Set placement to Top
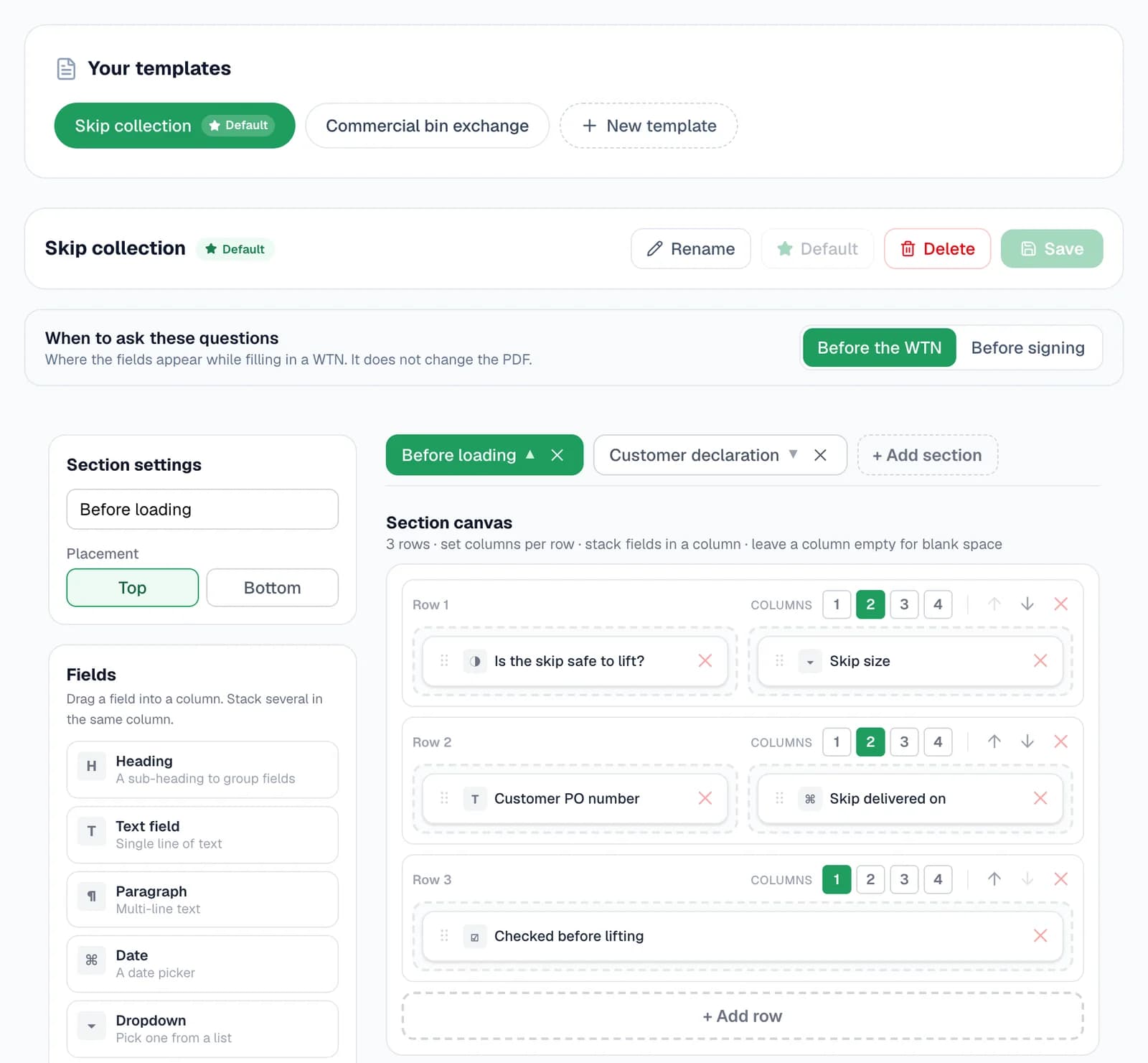 132,588
